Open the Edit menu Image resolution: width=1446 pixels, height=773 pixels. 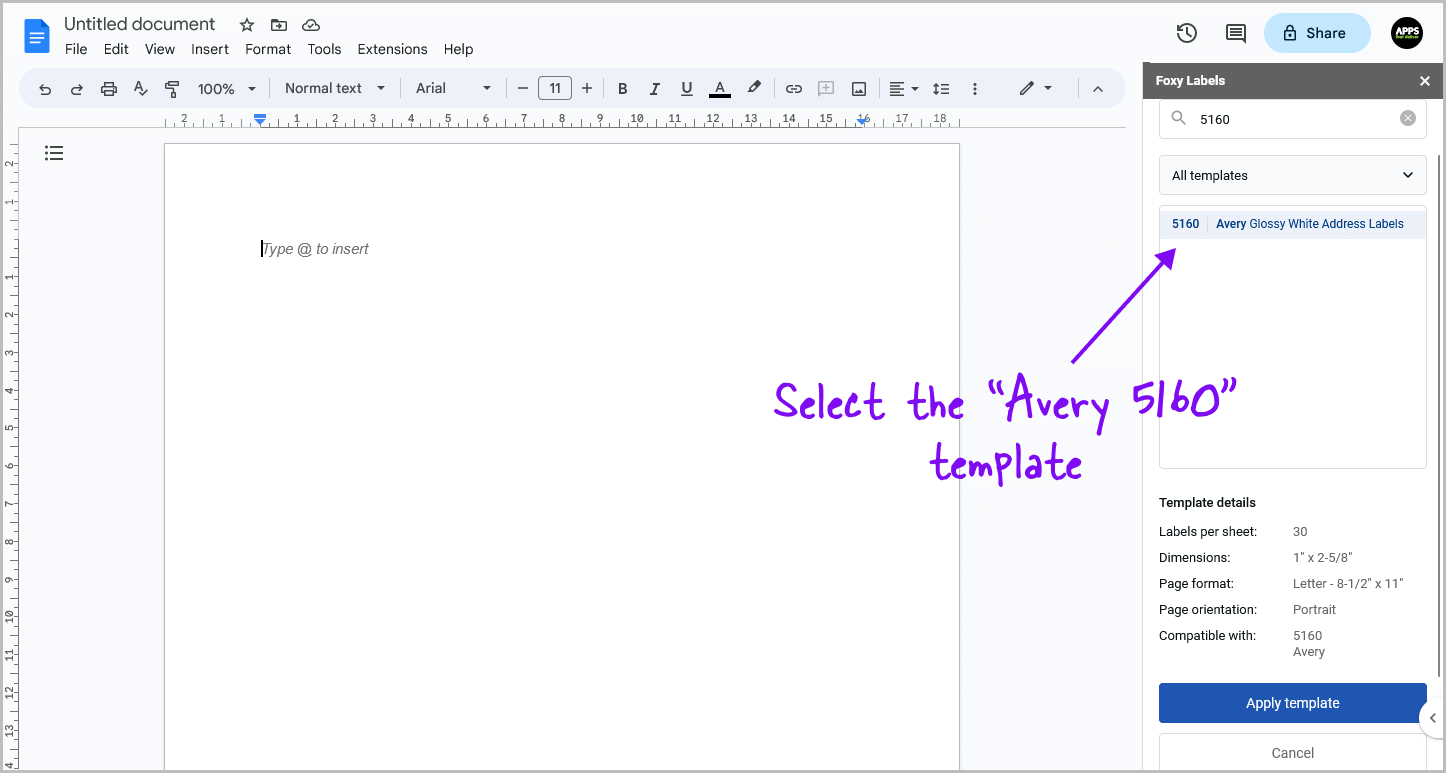(116, 49)
